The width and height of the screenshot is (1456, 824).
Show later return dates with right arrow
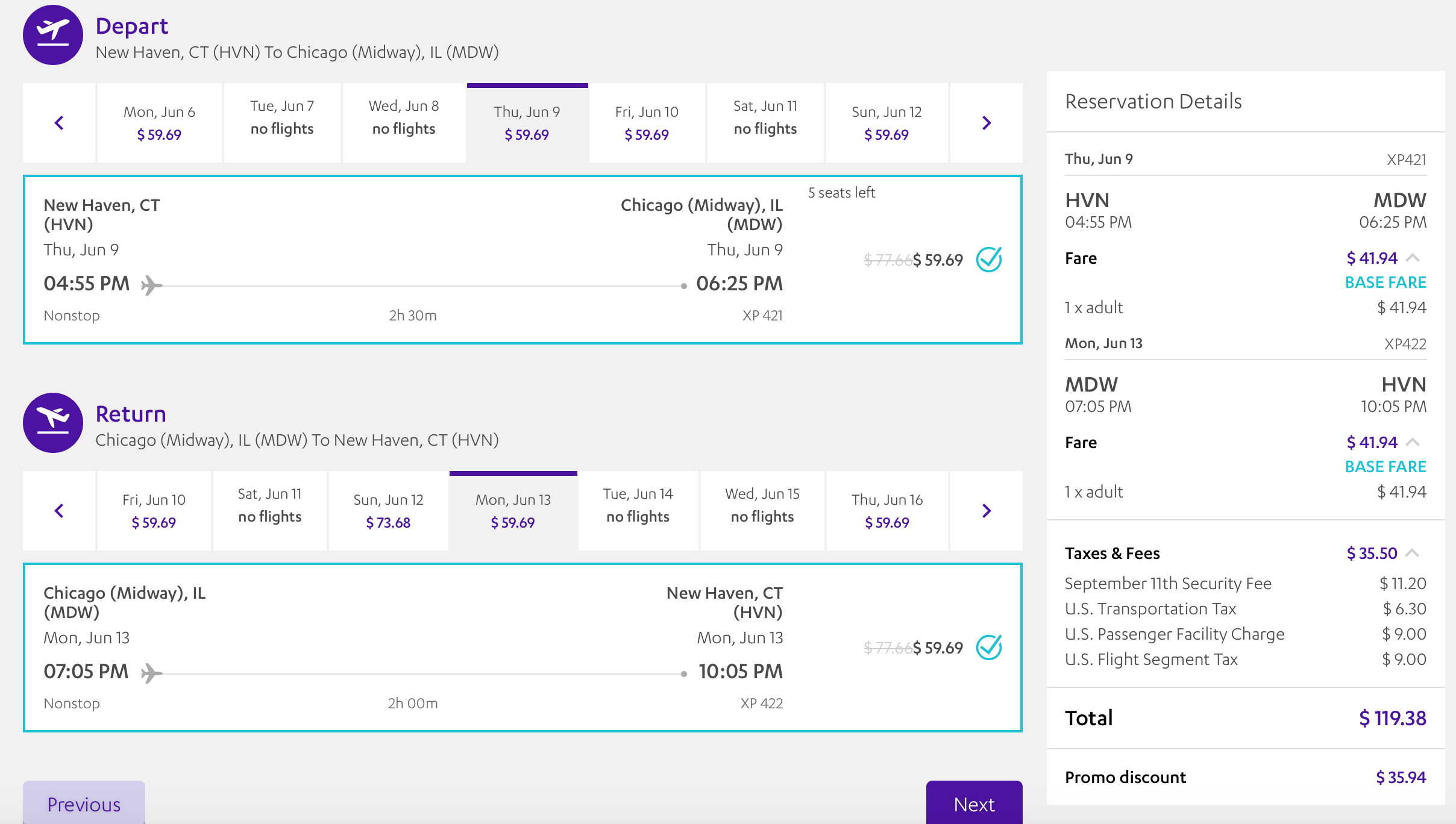tap(986, 511)
